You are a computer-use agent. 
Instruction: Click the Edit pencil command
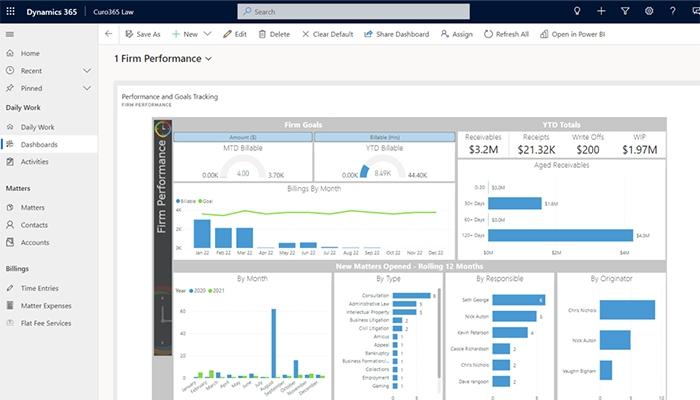pyautogui.click(x=235, y=34)
